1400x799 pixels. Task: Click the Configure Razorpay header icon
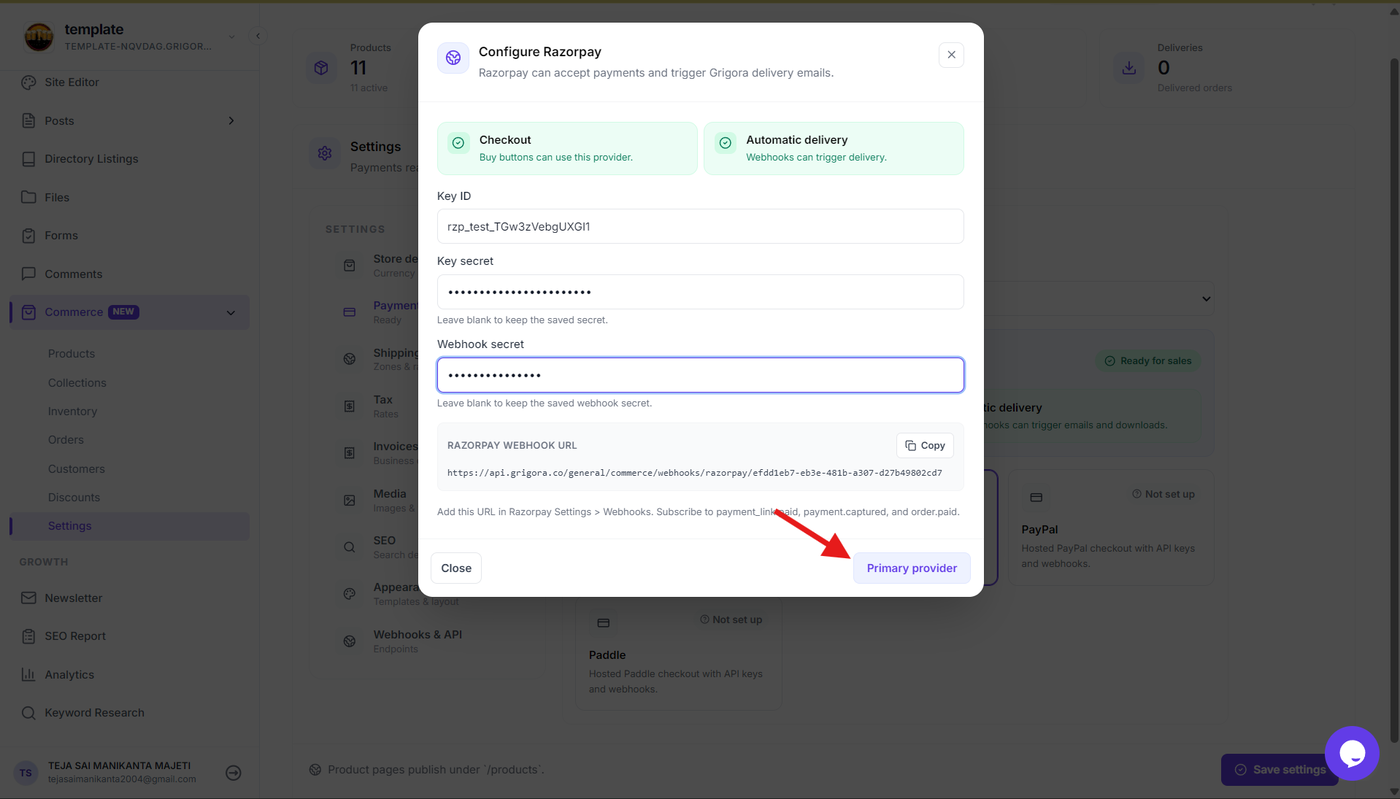click(x=453, y=58)
